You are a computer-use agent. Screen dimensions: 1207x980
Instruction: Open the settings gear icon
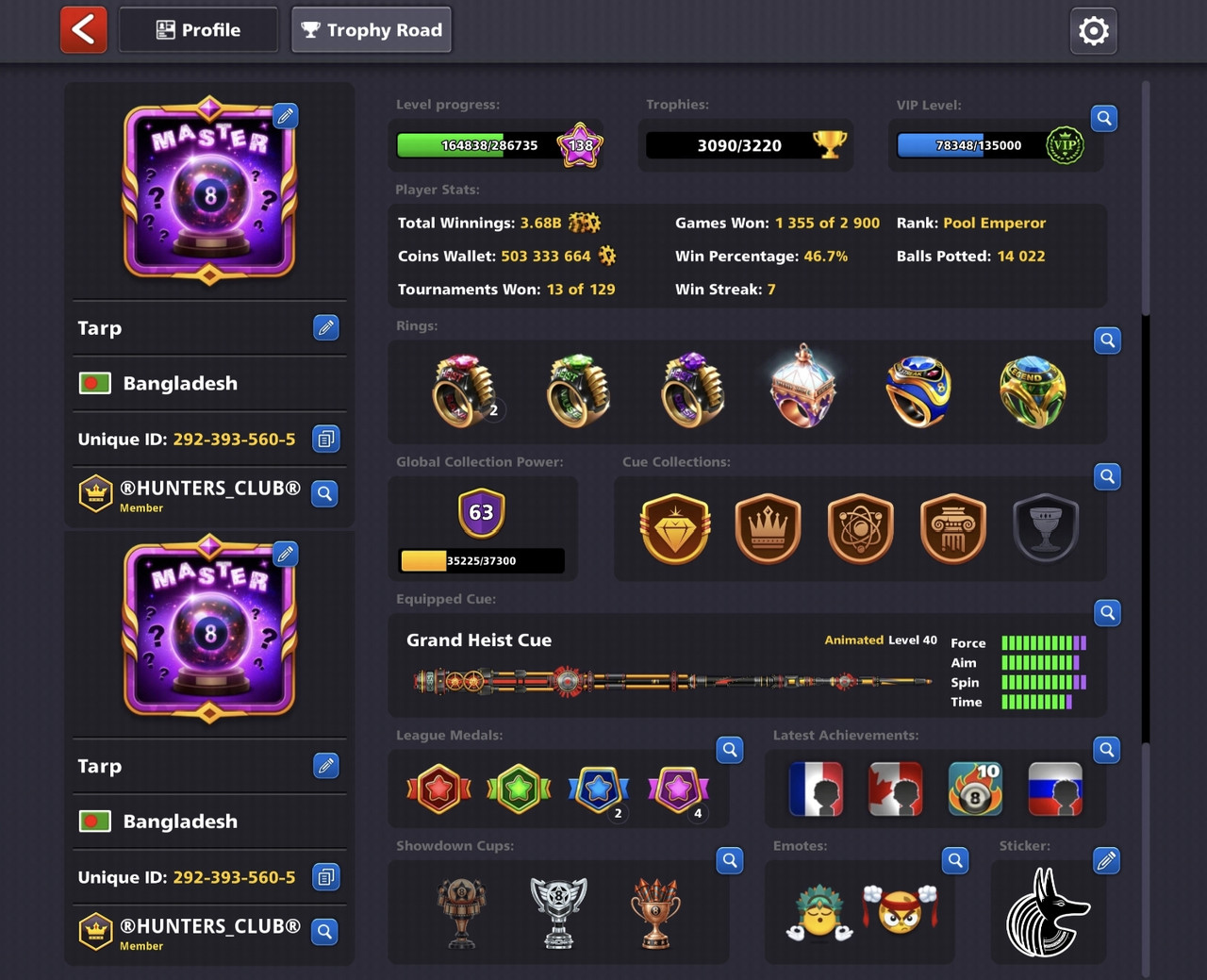click(x=1093, y=30)
